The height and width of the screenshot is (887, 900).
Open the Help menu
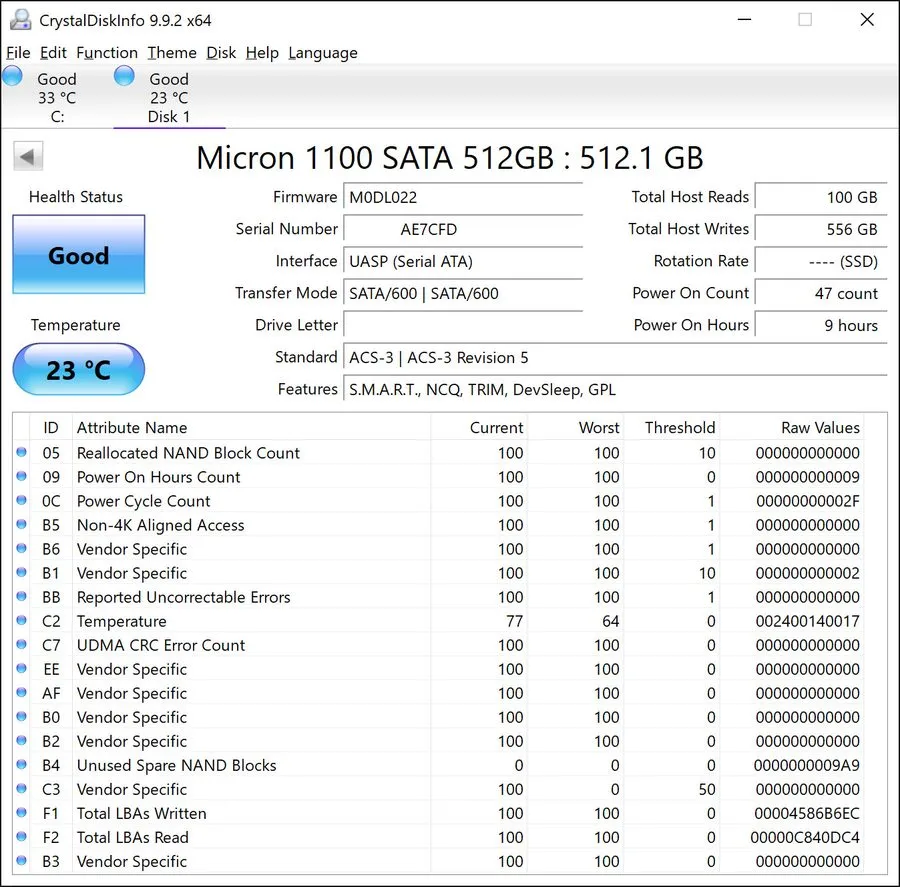tap(262, 53)
